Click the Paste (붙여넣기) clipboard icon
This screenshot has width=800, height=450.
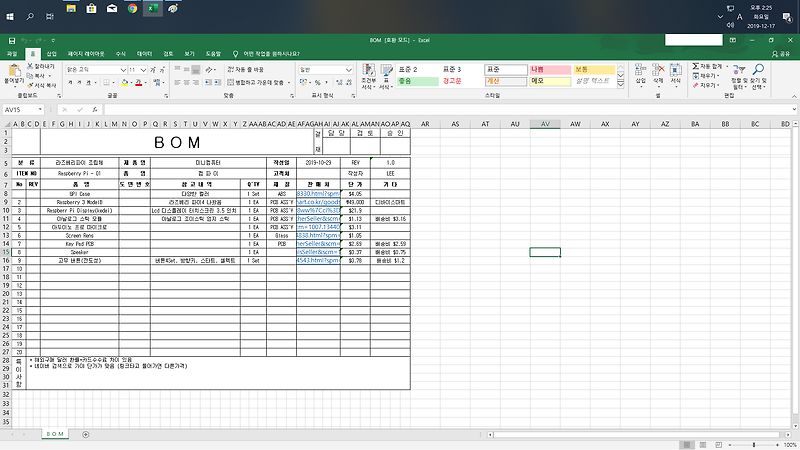(14, 71)
